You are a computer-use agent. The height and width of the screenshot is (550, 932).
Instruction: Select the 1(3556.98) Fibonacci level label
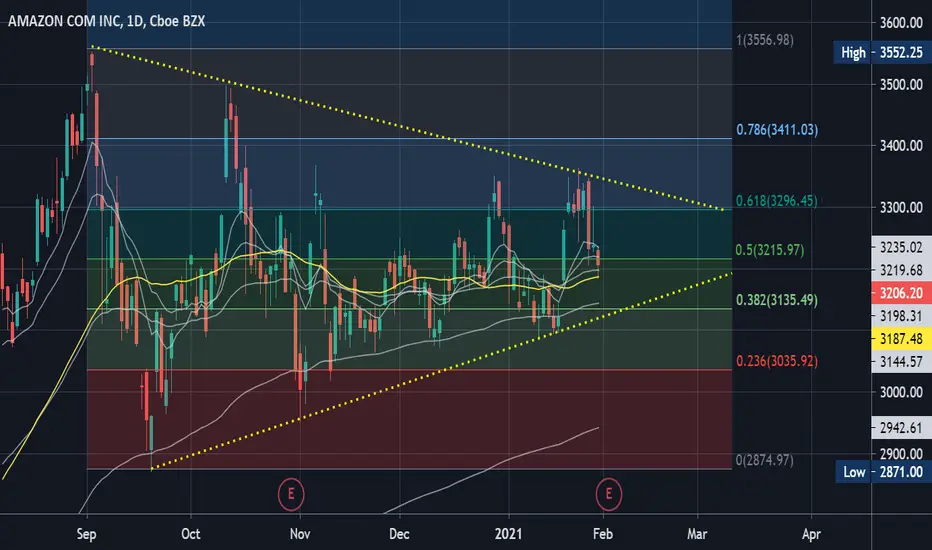click(x=764, y=40)
